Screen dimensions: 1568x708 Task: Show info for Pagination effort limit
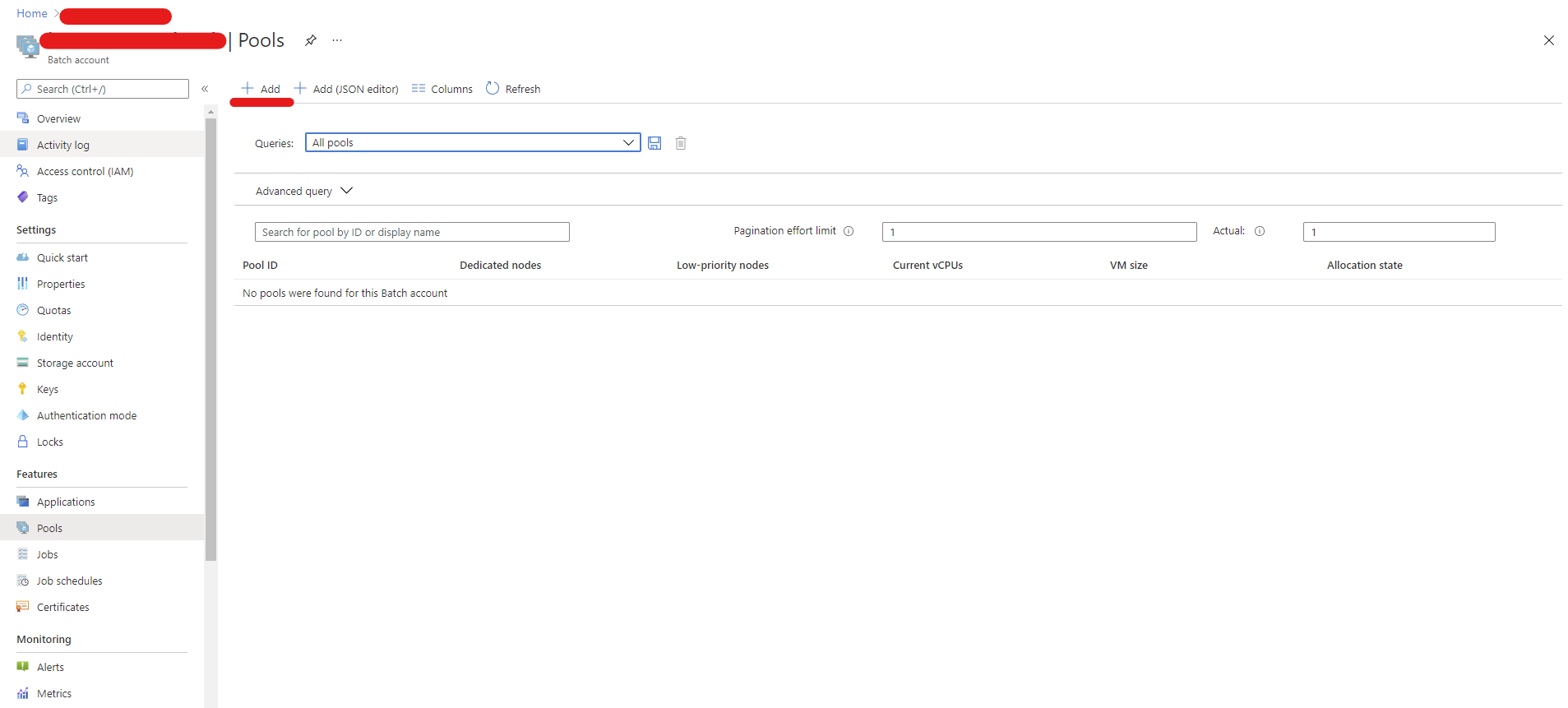point(849,231)
